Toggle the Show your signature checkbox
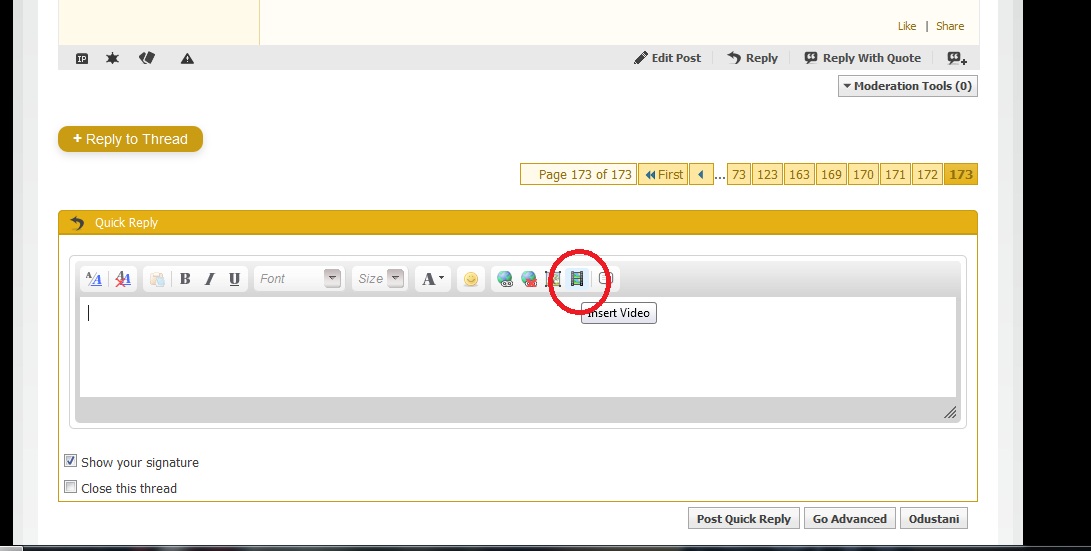Screen dimensions: 1091x551 (71, 461)
